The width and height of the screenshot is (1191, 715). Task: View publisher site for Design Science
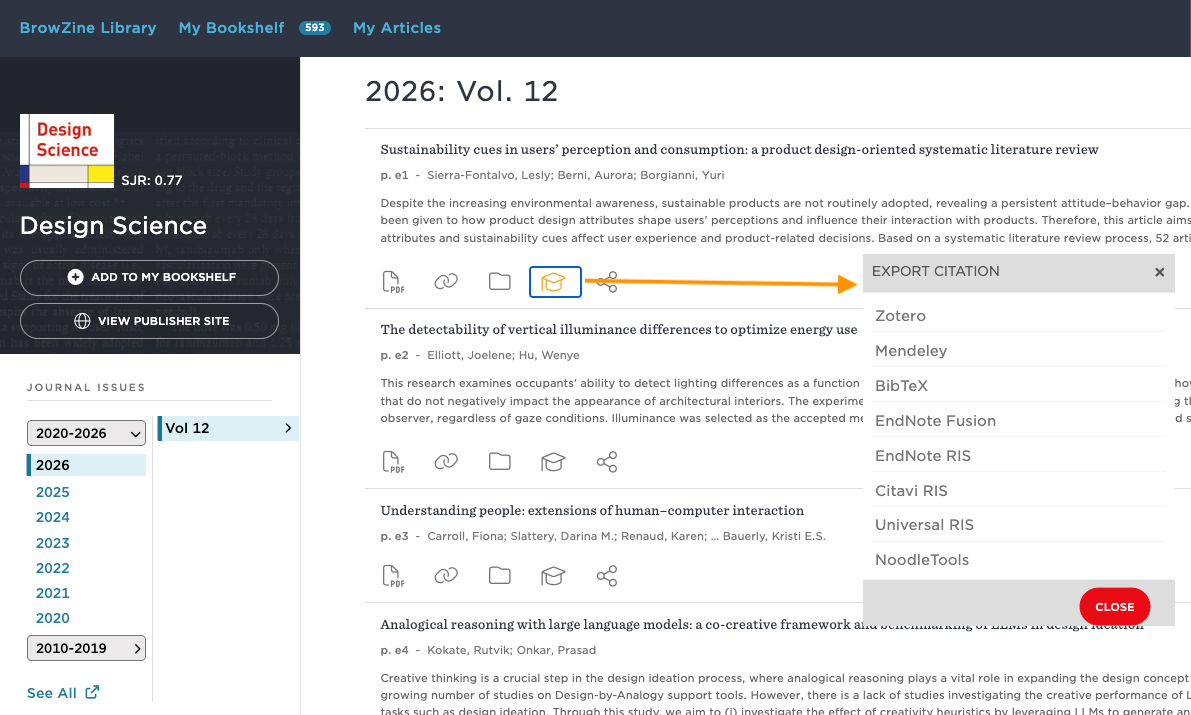(x=150, y=321)
